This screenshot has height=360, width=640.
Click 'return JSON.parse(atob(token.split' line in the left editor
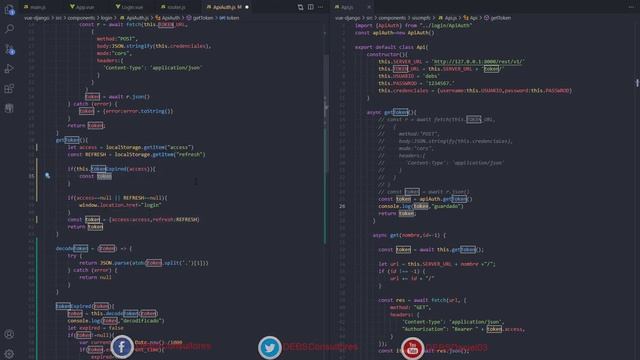pos(144,263)
